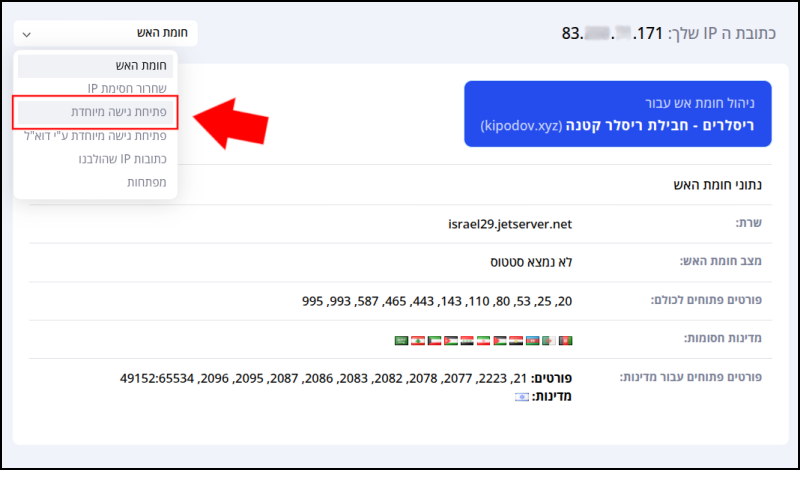Click the status text לא נמצא סטטוס

click(x=531, y=262)
